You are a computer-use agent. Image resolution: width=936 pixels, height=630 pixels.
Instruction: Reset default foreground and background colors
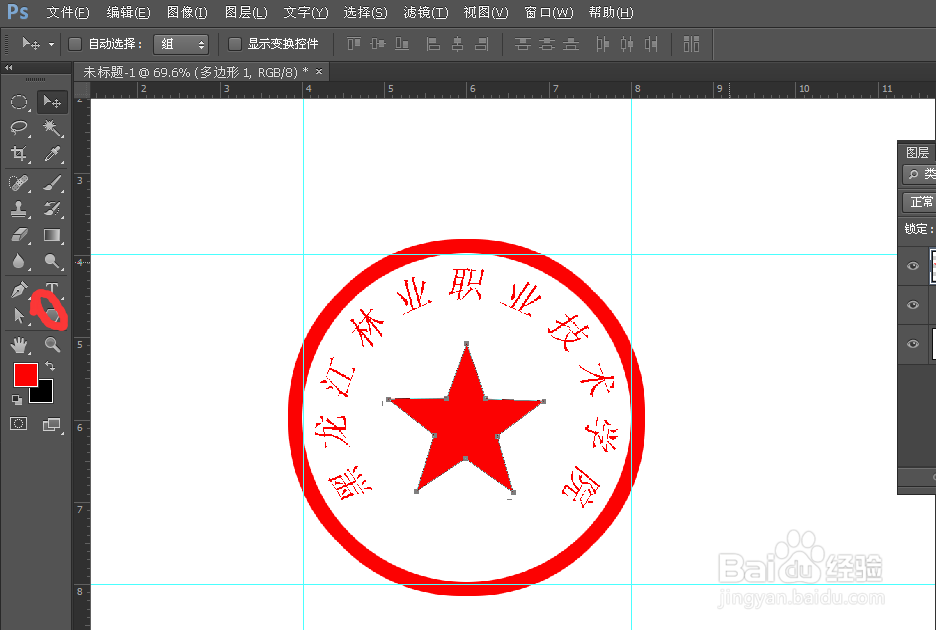click(17, 399)
